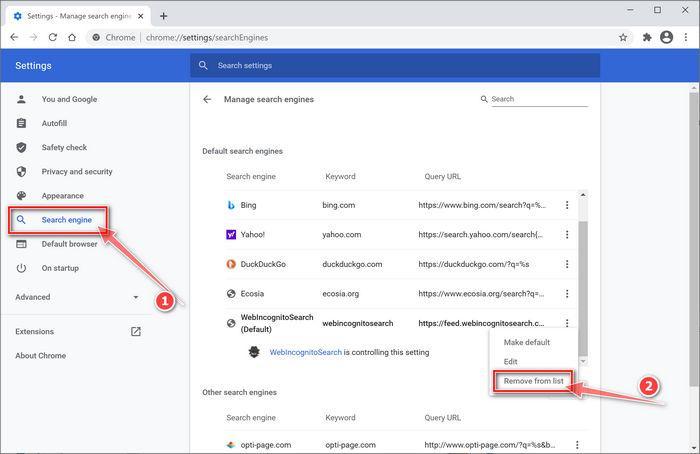Click the Ecosia globe icon
The width and height of the screenshot is (700, 454).
click(231, 293)
